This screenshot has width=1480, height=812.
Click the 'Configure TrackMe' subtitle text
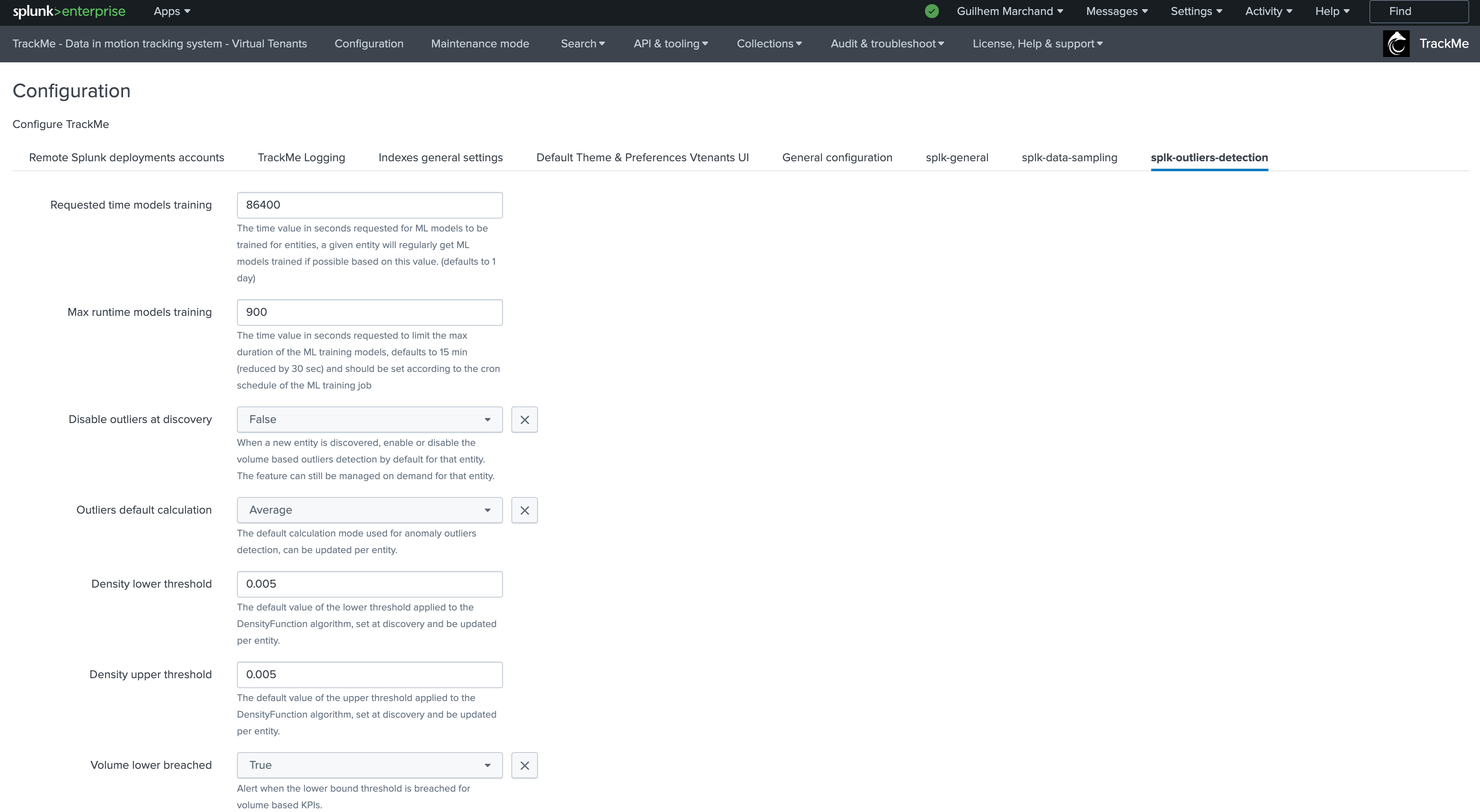[61, 125]
